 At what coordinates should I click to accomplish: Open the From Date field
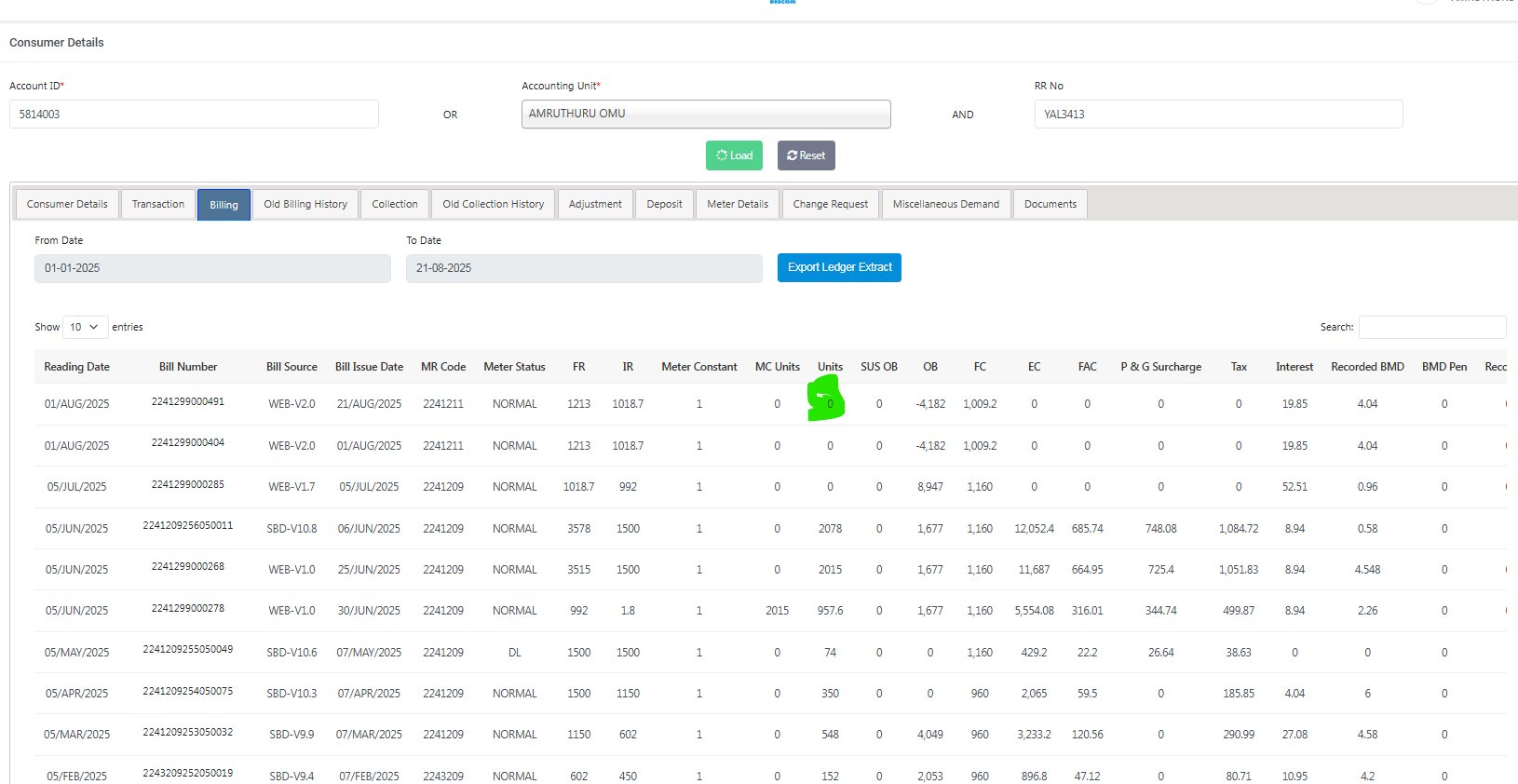212,268
